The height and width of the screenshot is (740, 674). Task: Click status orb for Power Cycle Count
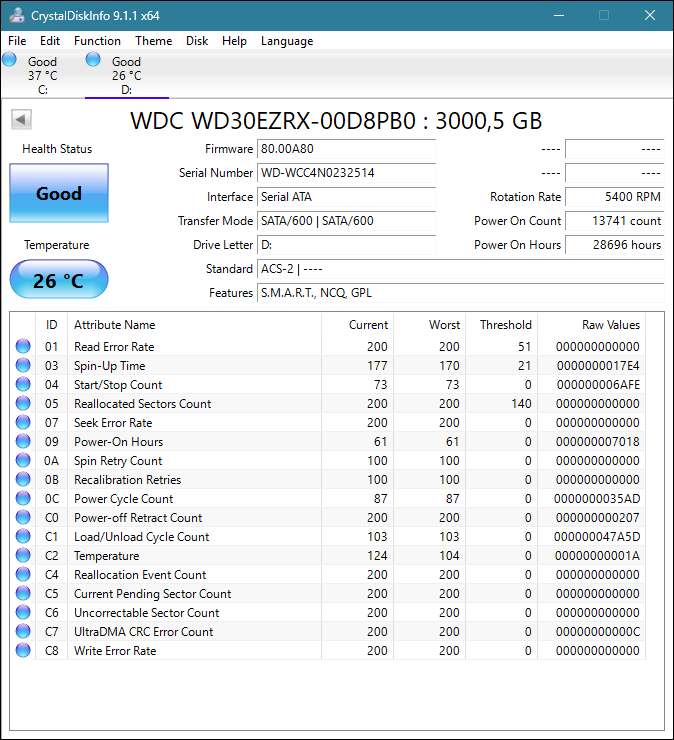[x=23, y=498]
